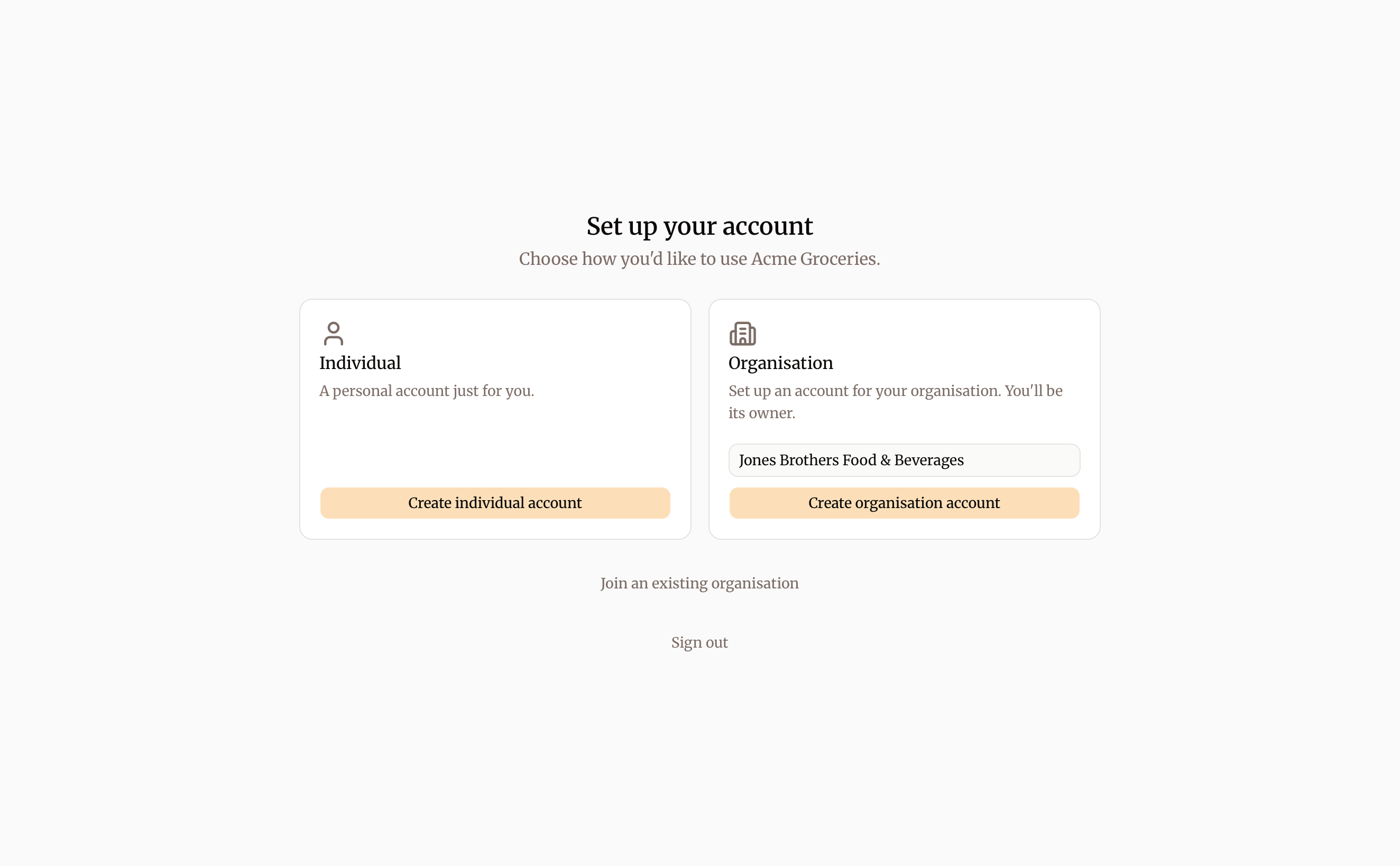Focus the organisation name input field
The height and width of the screenshot is (866, 1400).
[x=904, y=460]
